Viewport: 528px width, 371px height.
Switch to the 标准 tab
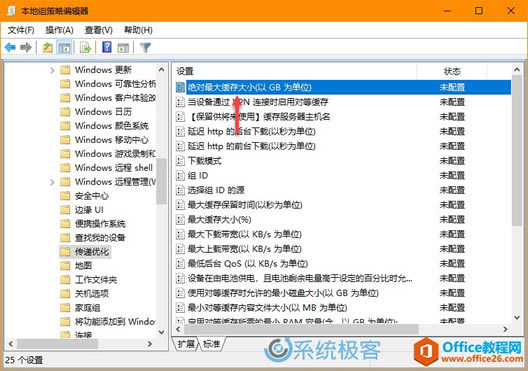coord(212,344)
